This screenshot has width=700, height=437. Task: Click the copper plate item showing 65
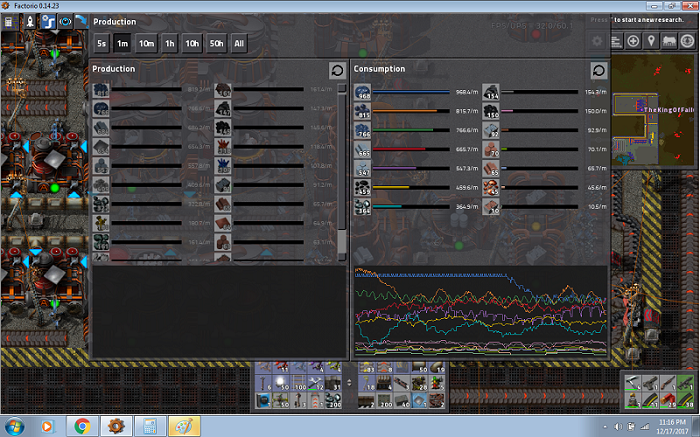[x=491, y=168]
